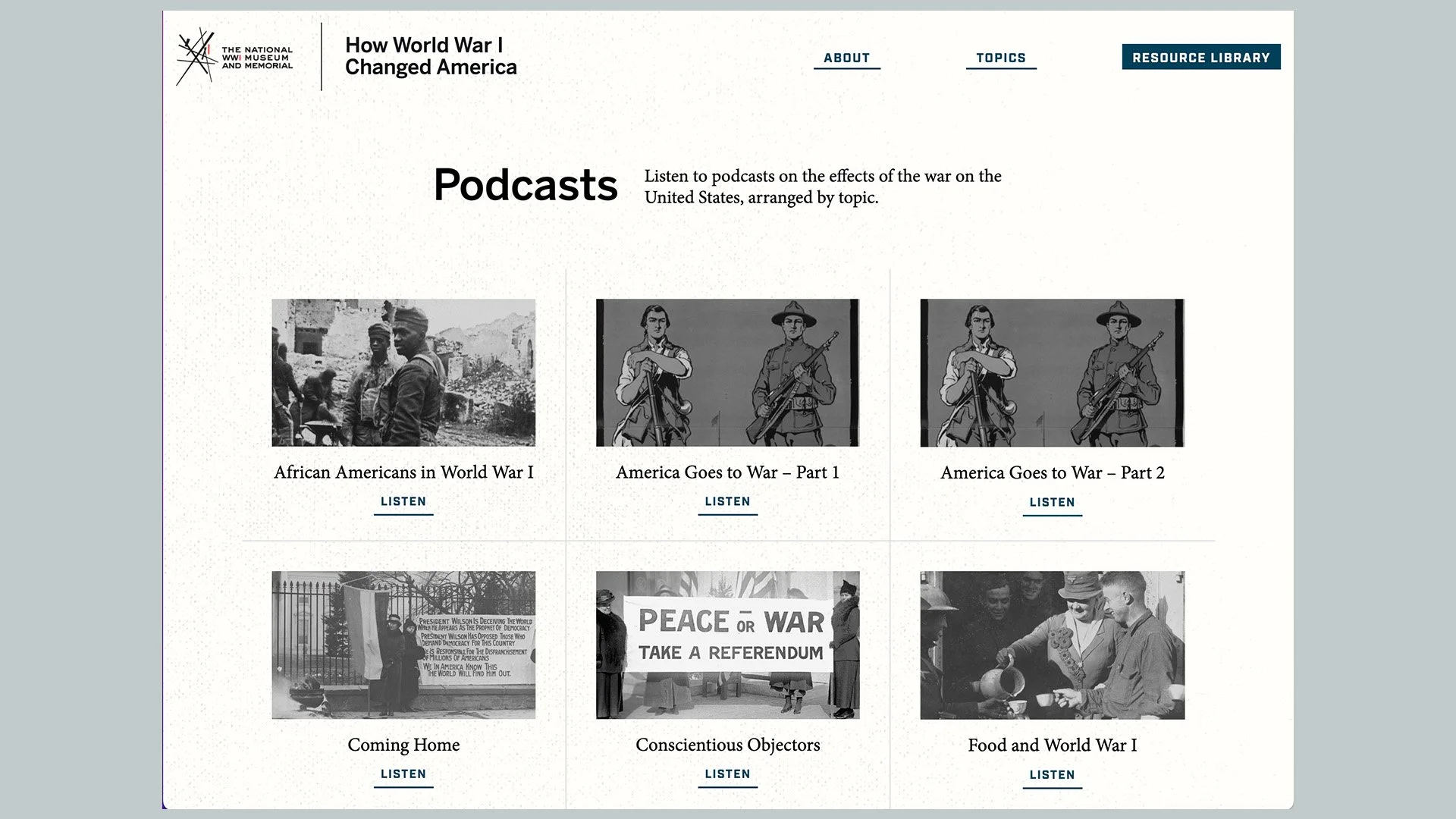Viewport: 1456px width, 819px height.
Task: Open the About menu item
Action: coord(846,58)
